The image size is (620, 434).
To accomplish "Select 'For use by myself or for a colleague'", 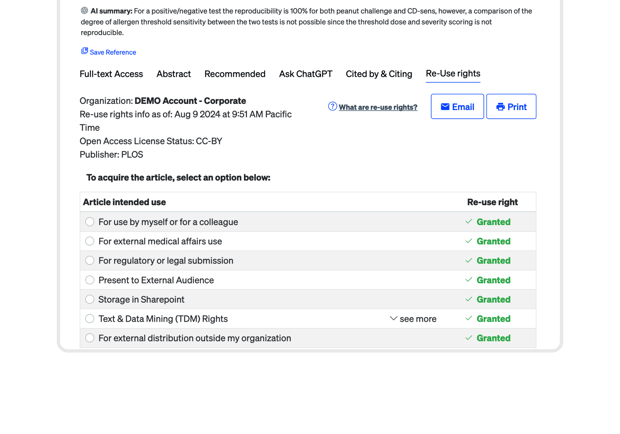I will [x=90, y=222].
